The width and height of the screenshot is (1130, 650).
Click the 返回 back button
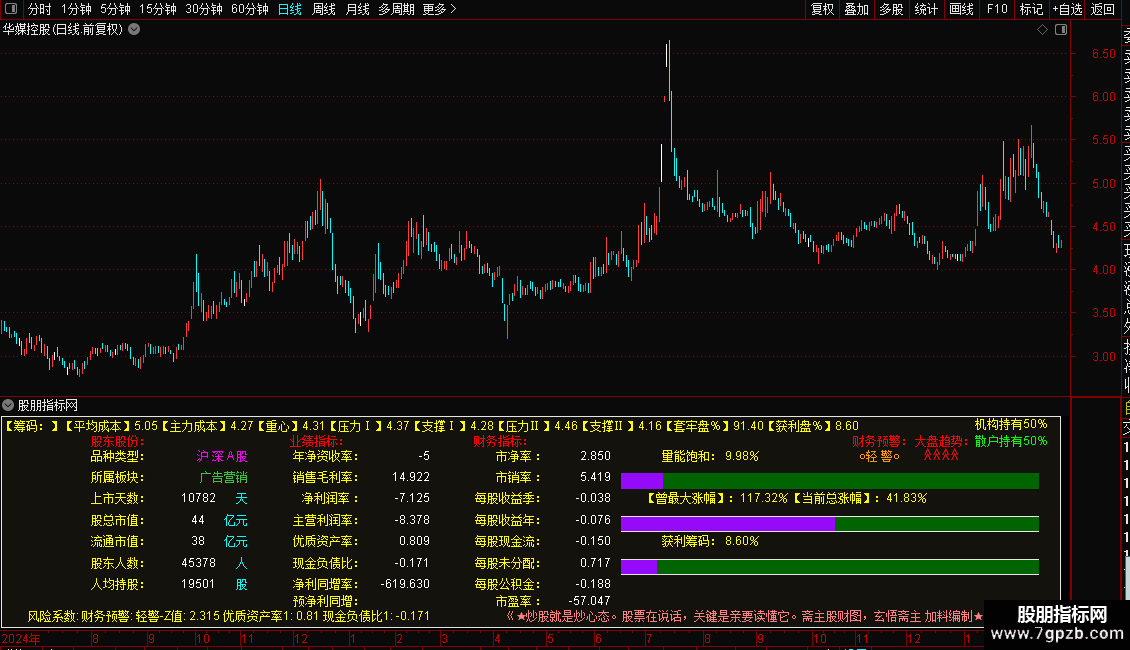[x=1103, y=9]
